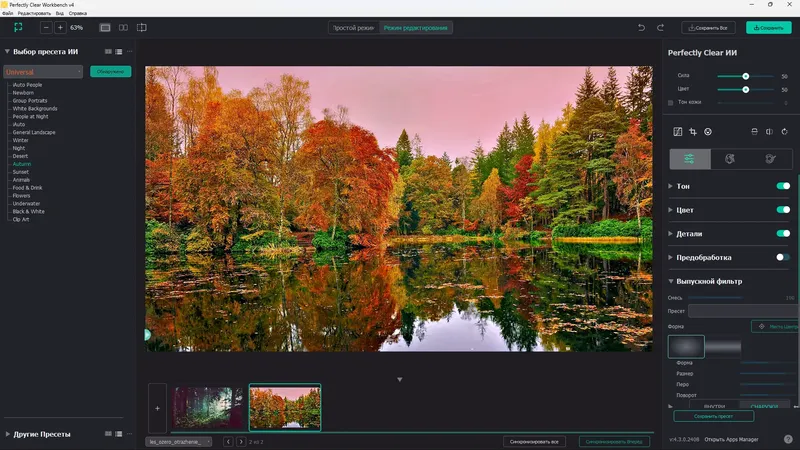Collapse the filmstrip with down arrow
Viewport: 800px width, 450px height.
coord(399,380)
